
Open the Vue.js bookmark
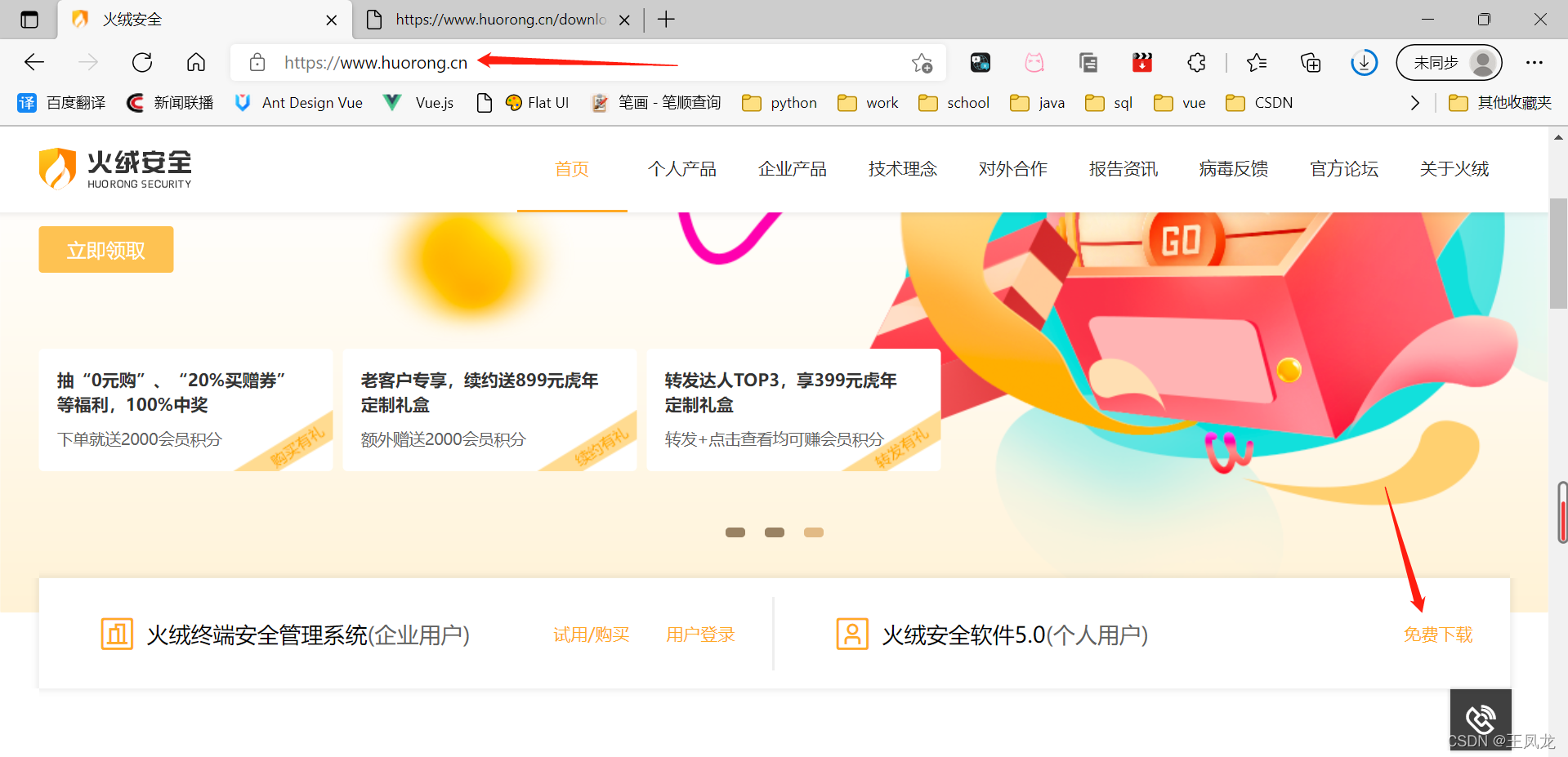click(x=418, y=103)
